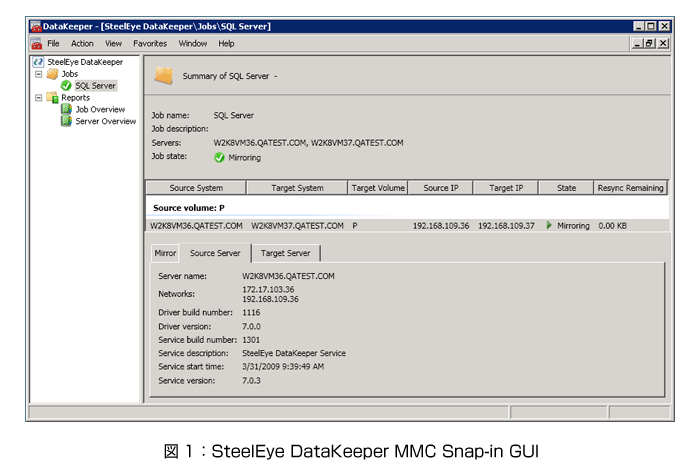The image size is (700, 470).
Task: Open the Server Overview report
Action: tap(106, 121)
